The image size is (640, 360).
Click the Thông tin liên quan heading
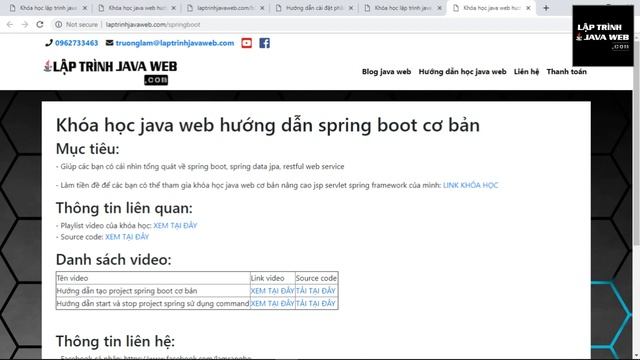tap(124, 208)
